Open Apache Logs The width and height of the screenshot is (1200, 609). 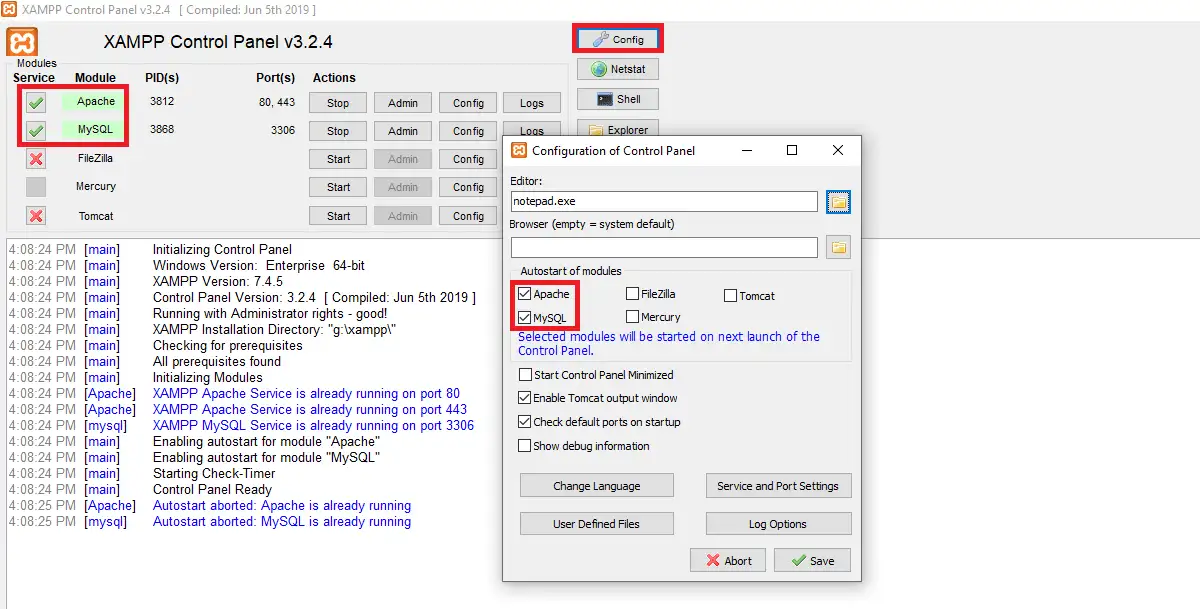(532, 103)
